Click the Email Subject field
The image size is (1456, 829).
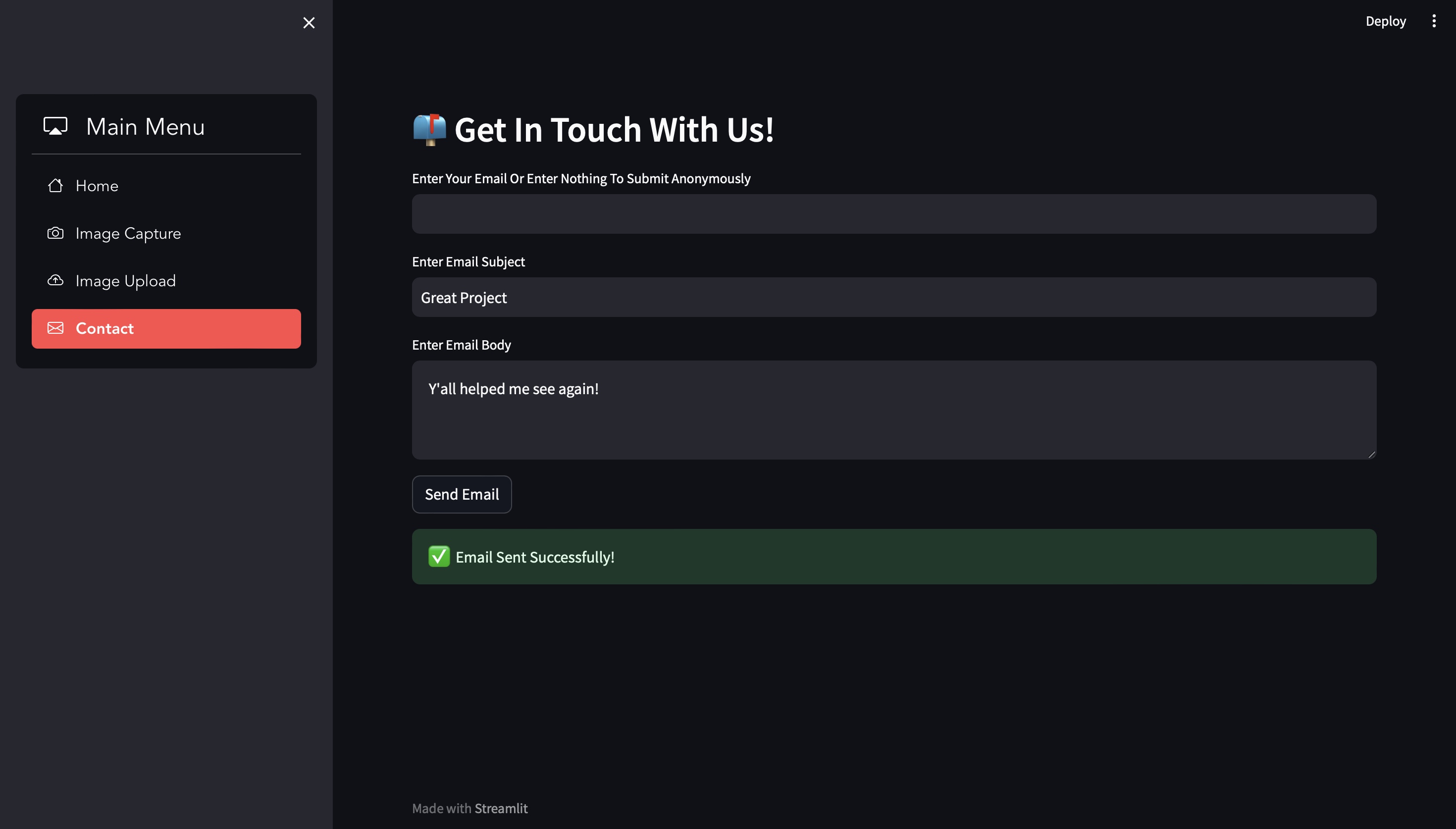pyautogui.click(x=893, y=297)
